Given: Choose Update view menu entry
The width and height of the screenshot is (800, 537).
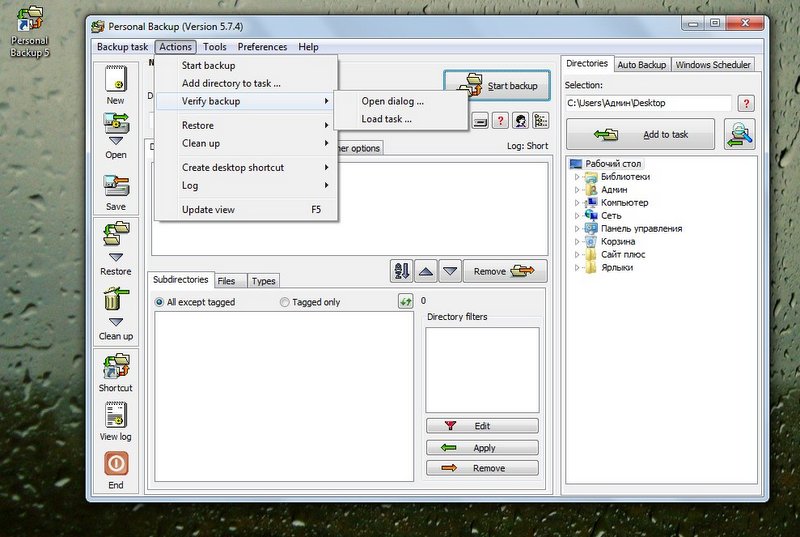Looking at the screenshot, I should [246, 210].
